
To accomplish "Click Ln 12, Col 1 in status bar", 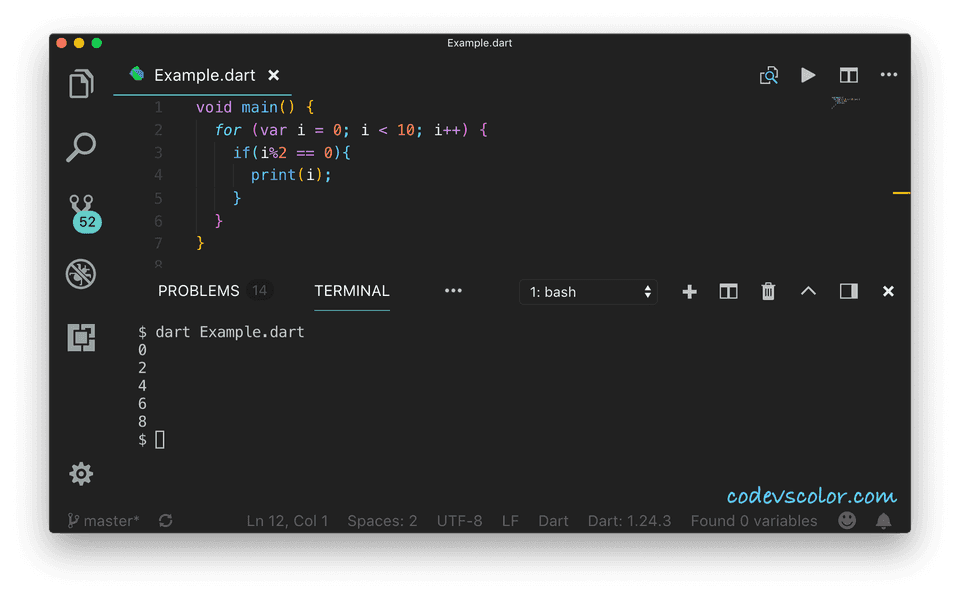I will point(287,520).
